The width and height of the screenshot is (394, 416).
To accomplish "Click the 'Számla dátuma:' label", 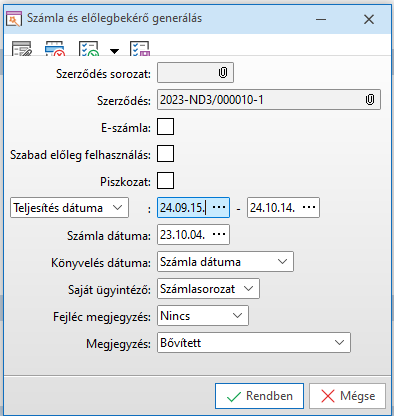I will (x=109, y=236).
